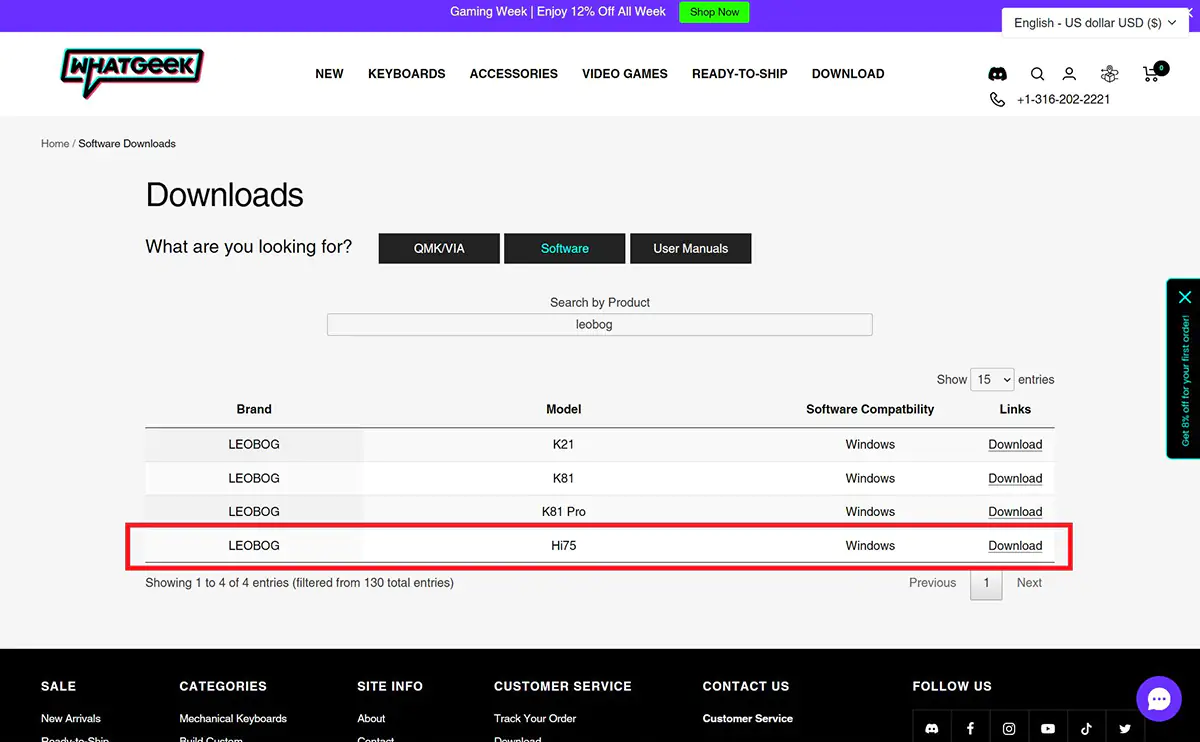The image size is (1200, 742).
Task: Open the Customer Service footer link
Action: pyautogui.click(x=748, y=718)
